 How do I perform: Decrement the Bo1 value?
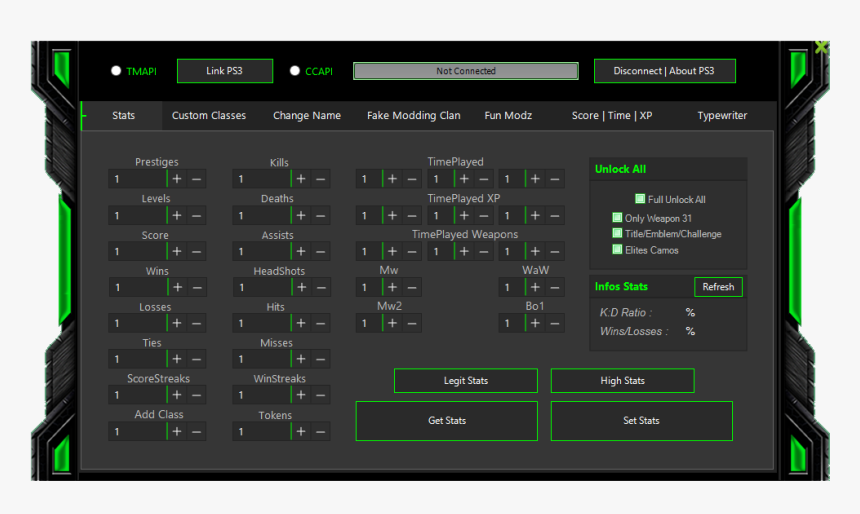[555, 324]
